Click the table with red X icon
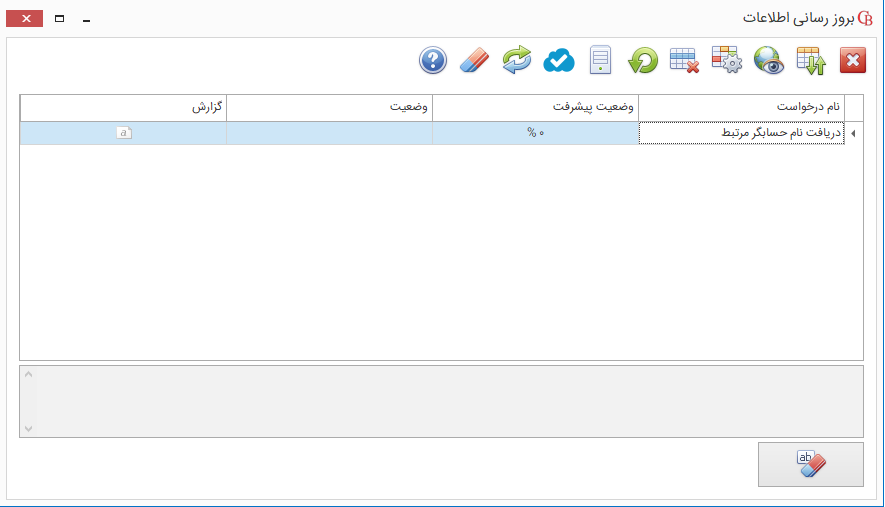Screen dimensions: 885x507 684,61
